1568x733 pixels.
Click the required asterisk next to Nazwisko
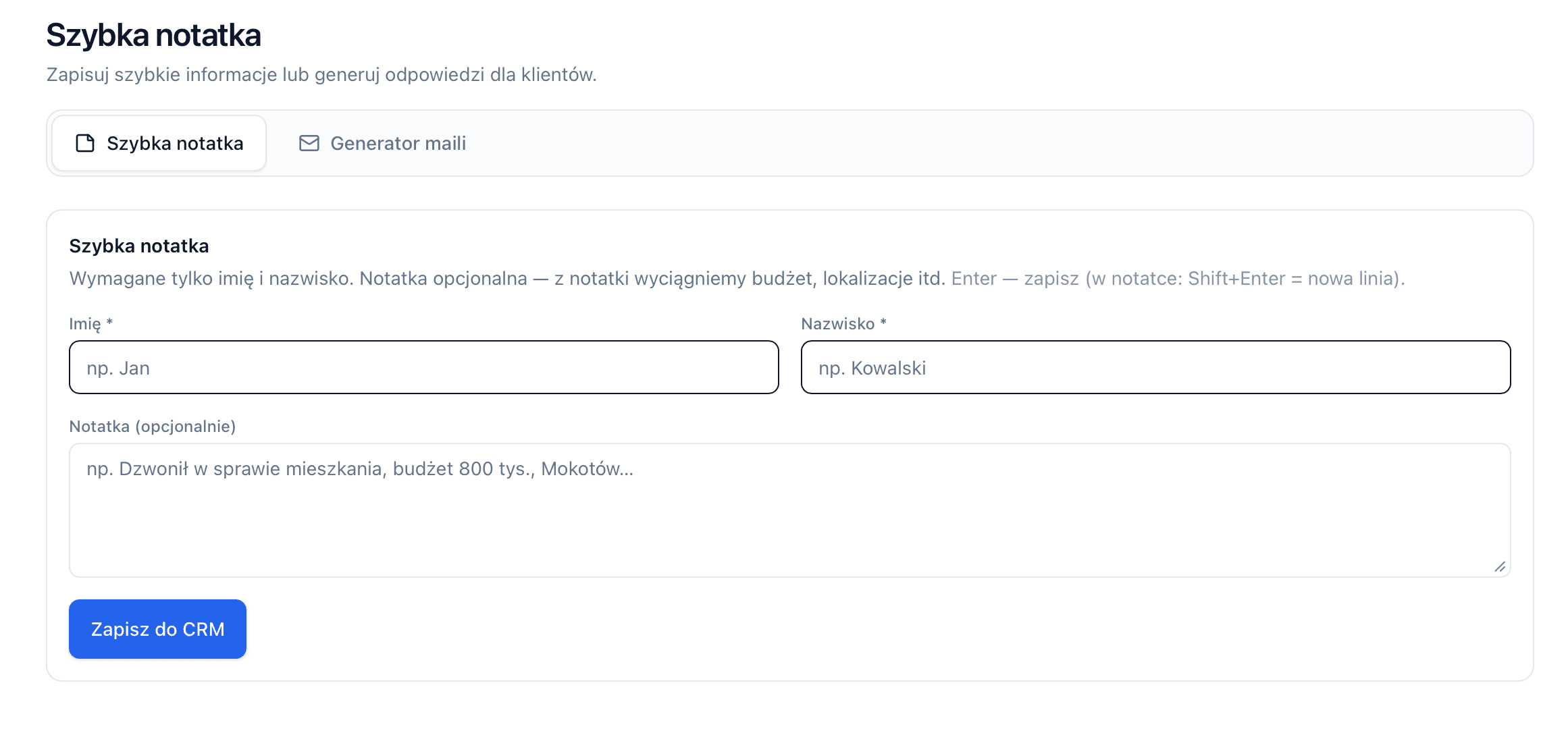[x=883, y=323]
